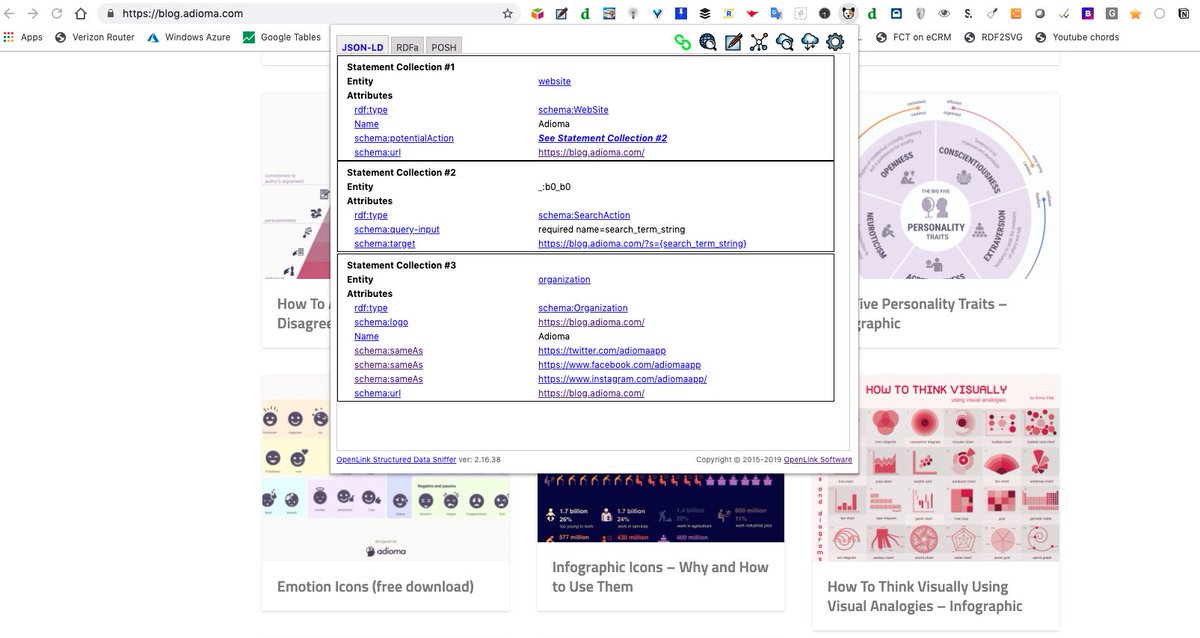The width and height of the screenshot is (1200, 638).
Task: Click the red bird extension icon
Action: 752,14
